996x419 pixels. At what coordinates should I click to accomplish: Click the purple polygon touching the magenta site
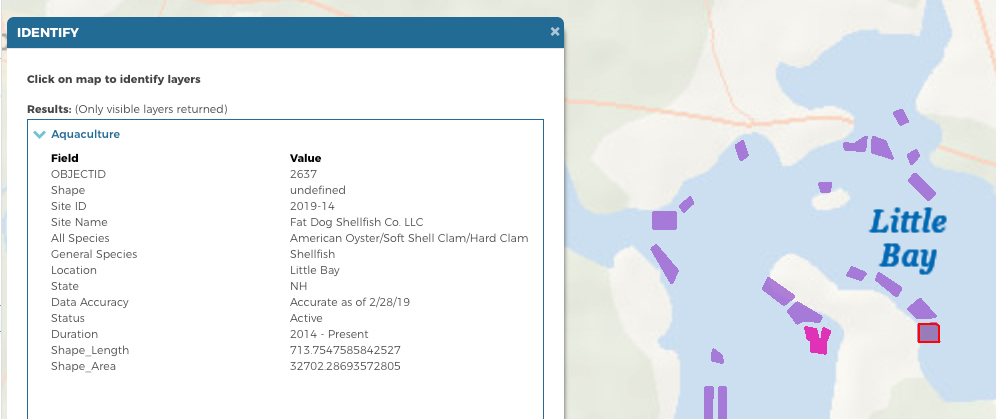(804, 313)
